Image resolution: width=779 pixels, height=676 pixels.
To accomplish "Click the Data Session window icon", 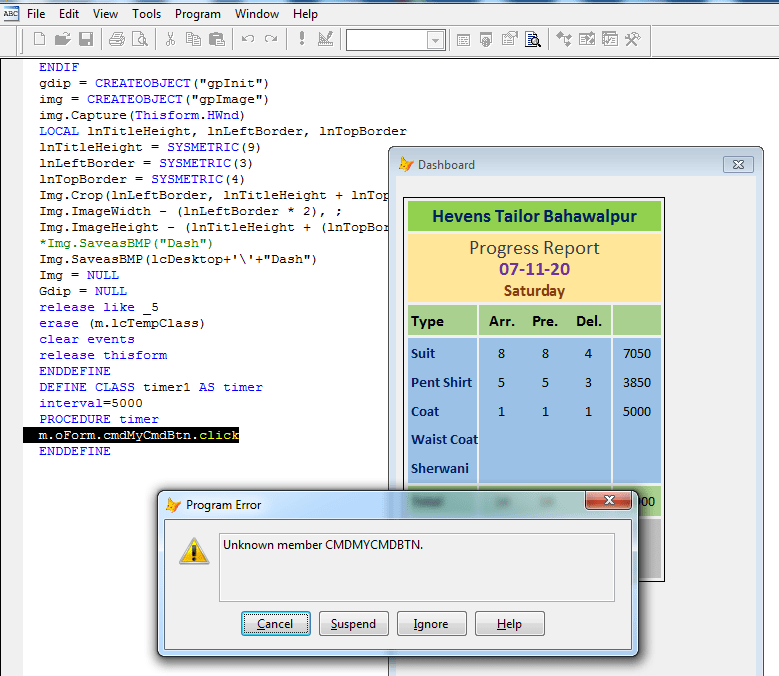I will coord(486,39).
